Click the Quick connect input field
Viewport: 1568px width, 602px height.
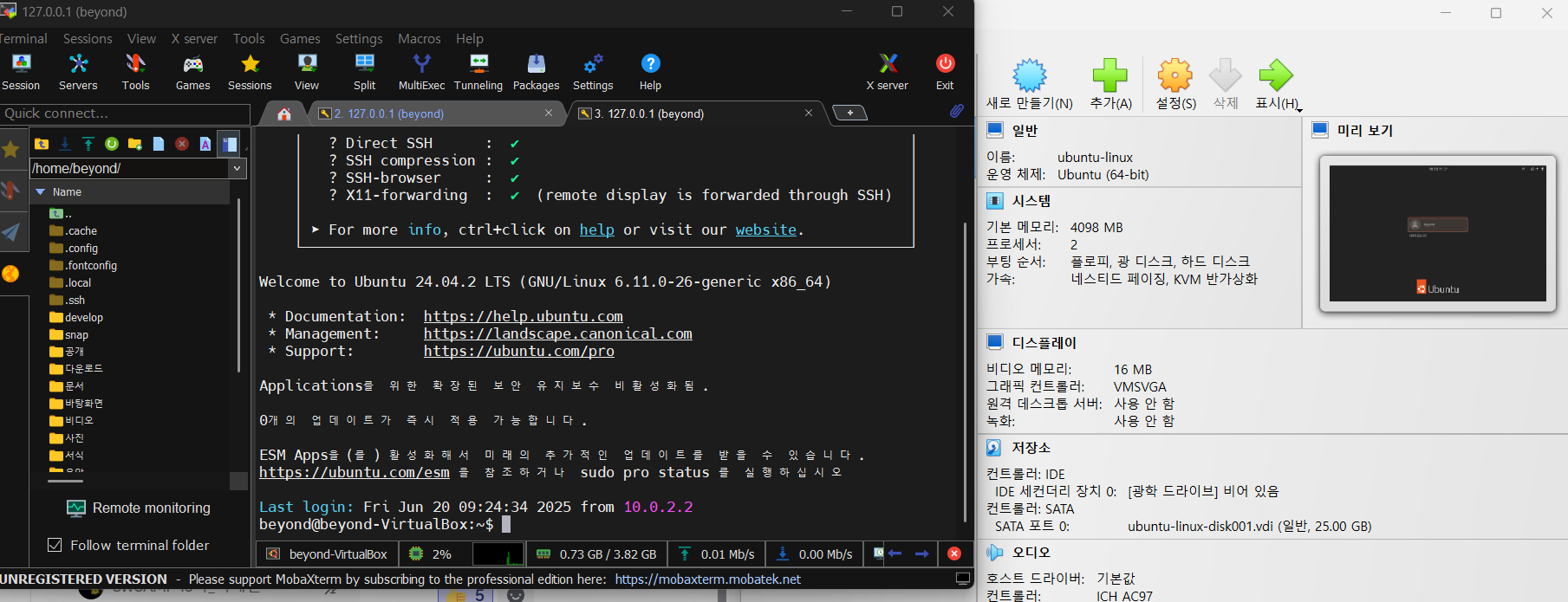[x=125, y=113]
